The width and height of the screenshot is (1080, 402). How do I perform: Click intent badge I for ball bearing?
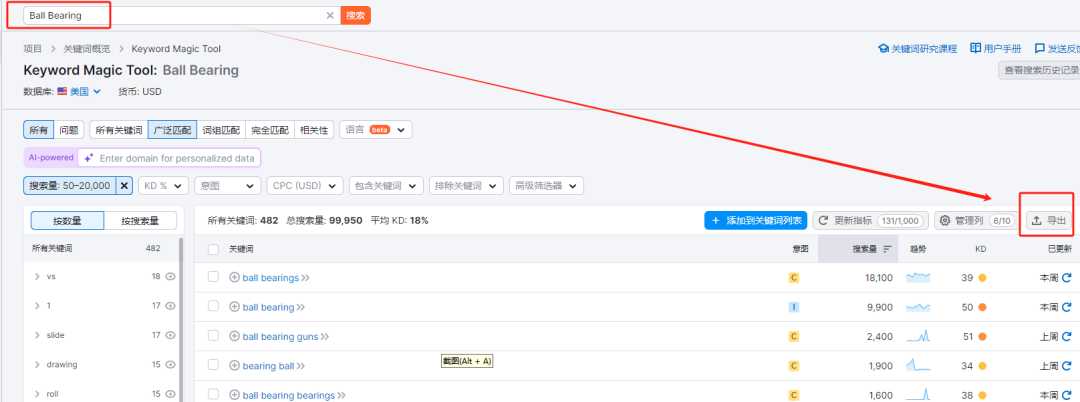(793, 307)
